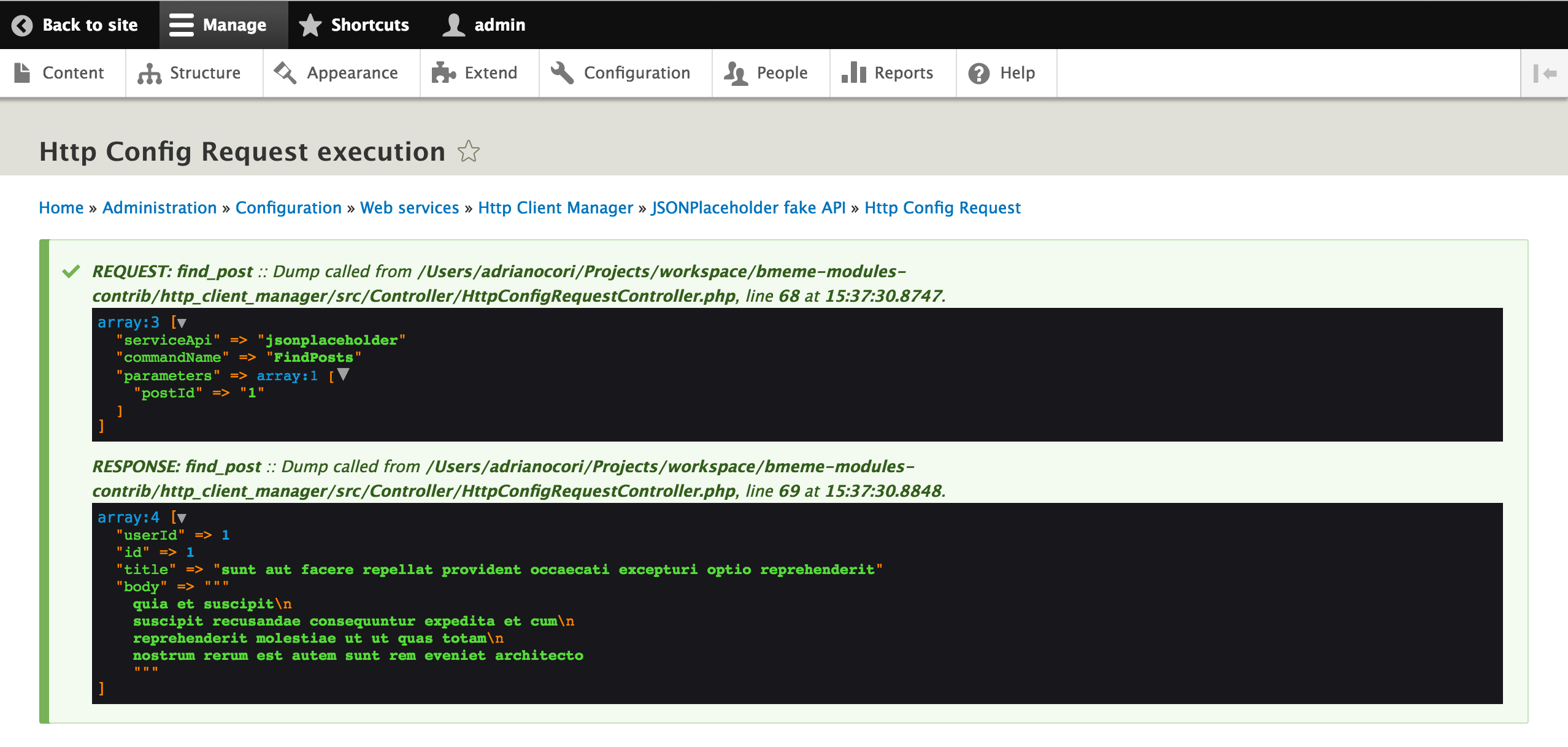The image size is (1568, 747).
Task: Open the Reports menu
Action: 893,73
